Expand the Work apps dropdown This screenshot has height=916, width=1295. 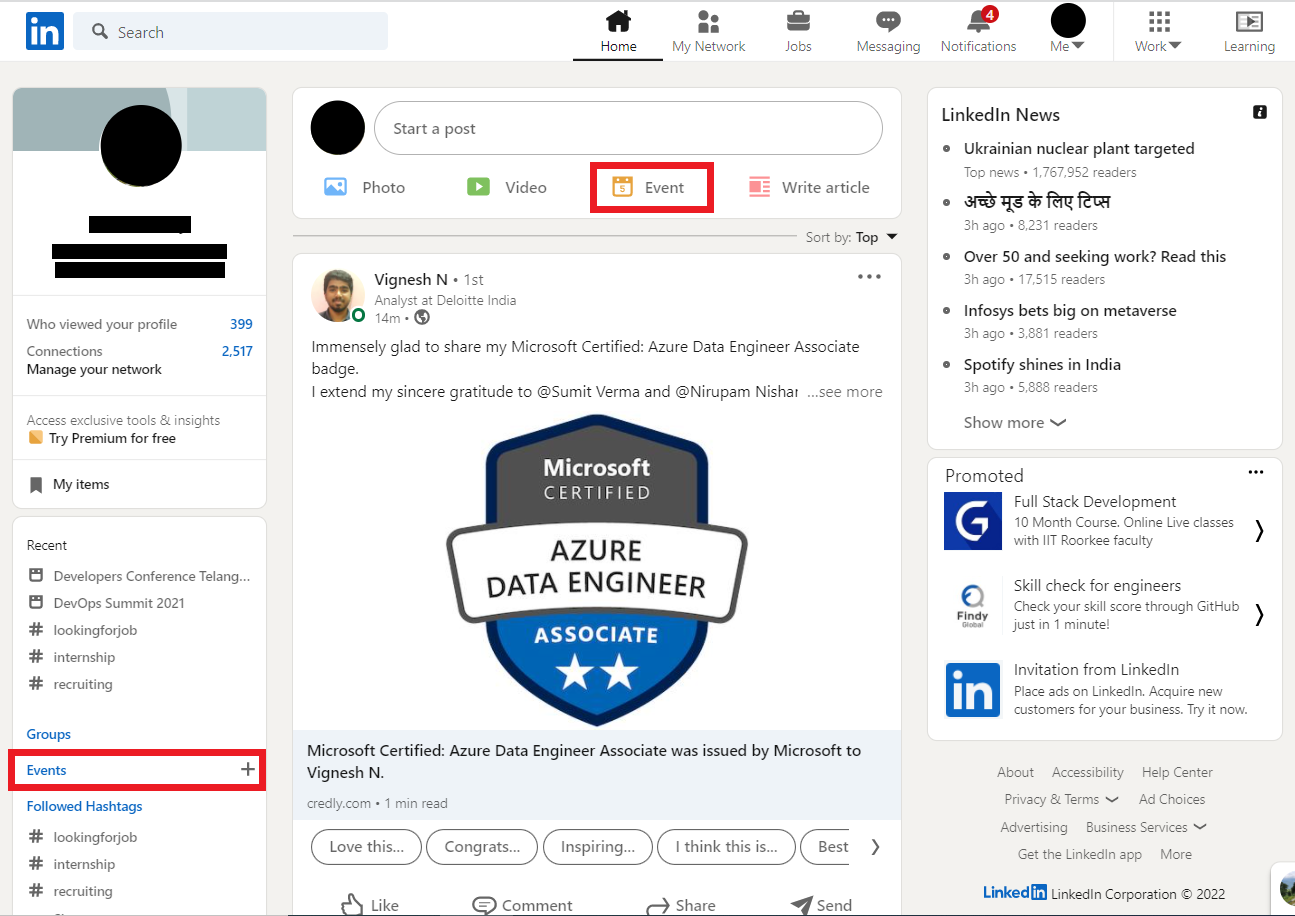click(x=1158, y=32)
